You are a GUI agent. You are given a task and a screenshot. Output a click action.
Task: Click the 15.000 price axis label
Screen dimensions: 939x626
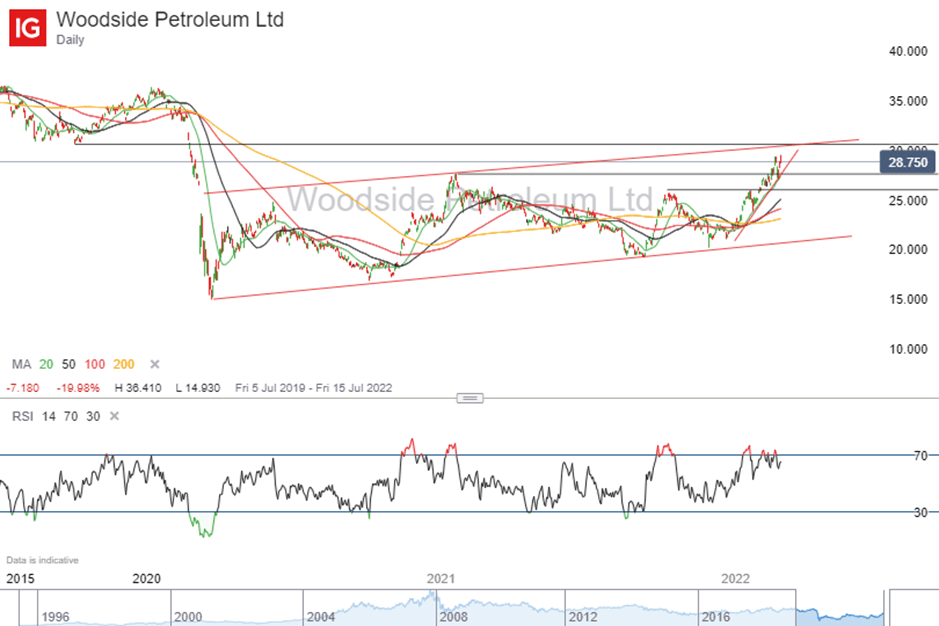click(908, 300)
